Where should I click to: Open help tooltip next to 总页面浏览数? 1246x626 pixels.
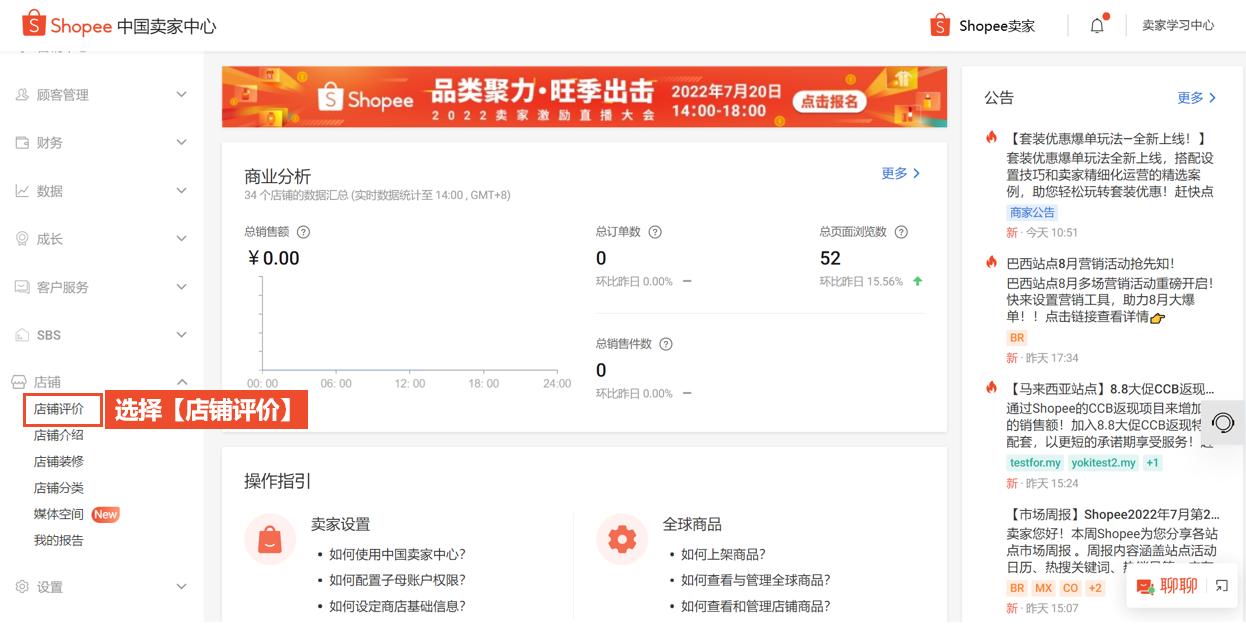click(x=901, y=232)
